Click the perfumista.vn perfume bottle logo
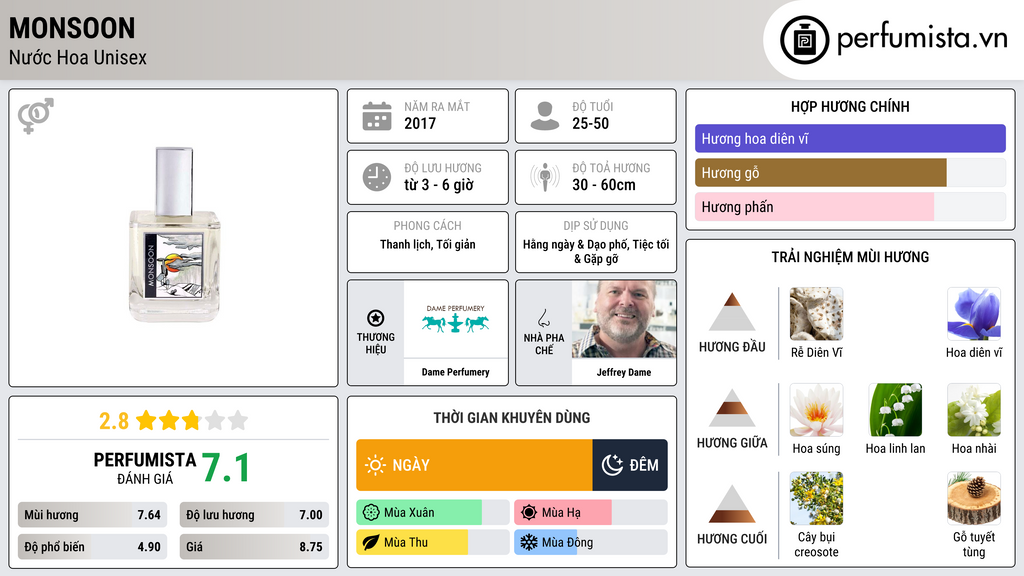1024x576 pixels. (804, 40)
